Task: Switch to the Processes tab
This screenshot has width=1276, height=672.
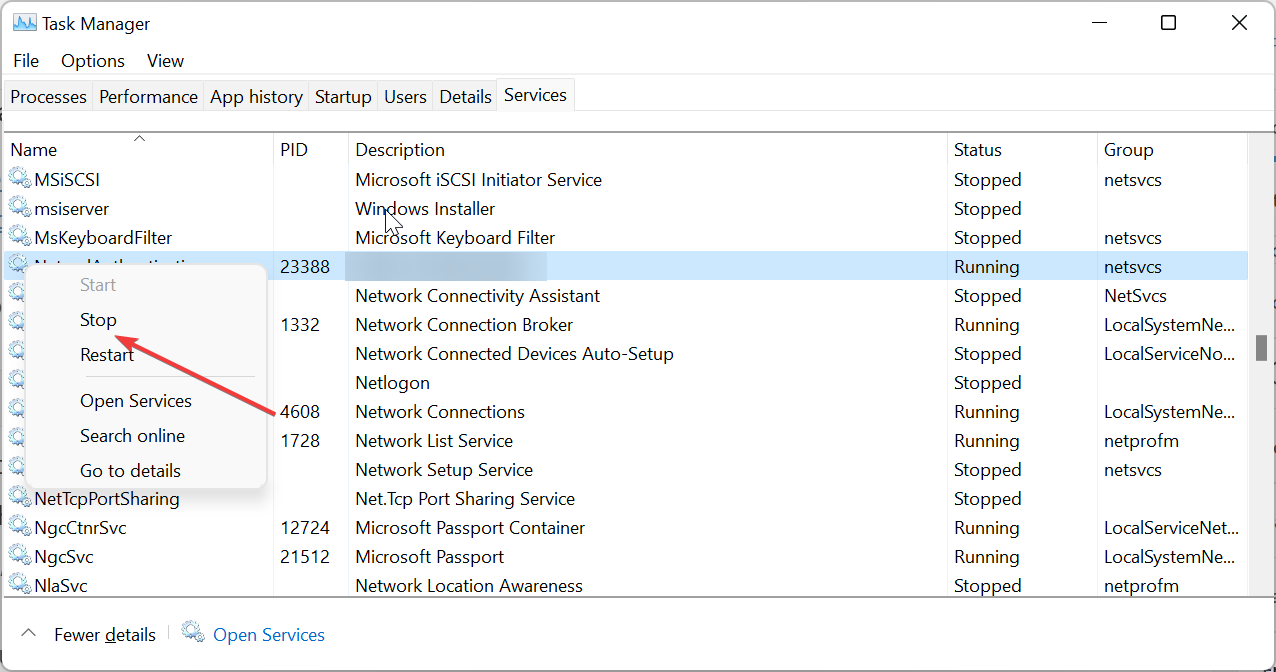Action: coord(48,97)
